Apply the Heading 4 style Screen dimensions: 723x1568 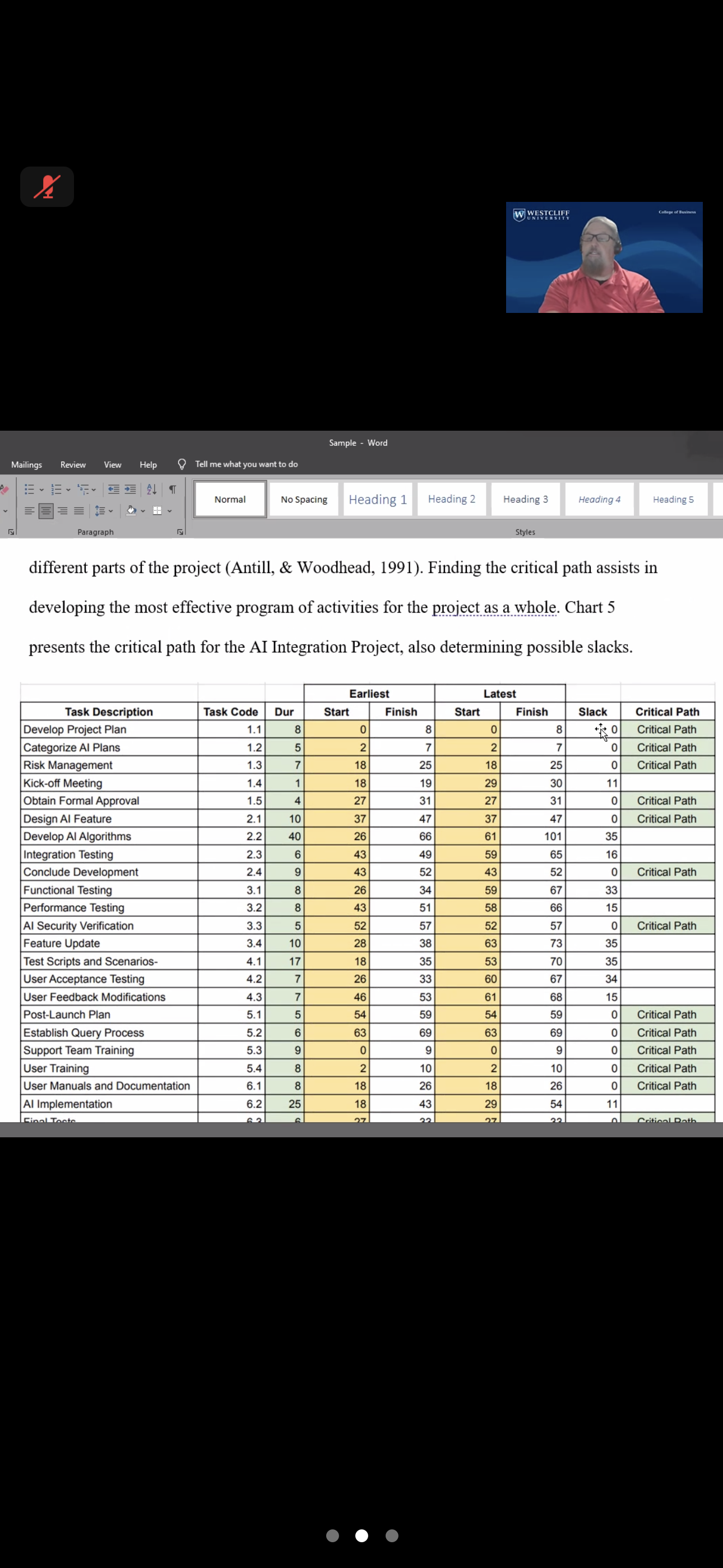600,499
